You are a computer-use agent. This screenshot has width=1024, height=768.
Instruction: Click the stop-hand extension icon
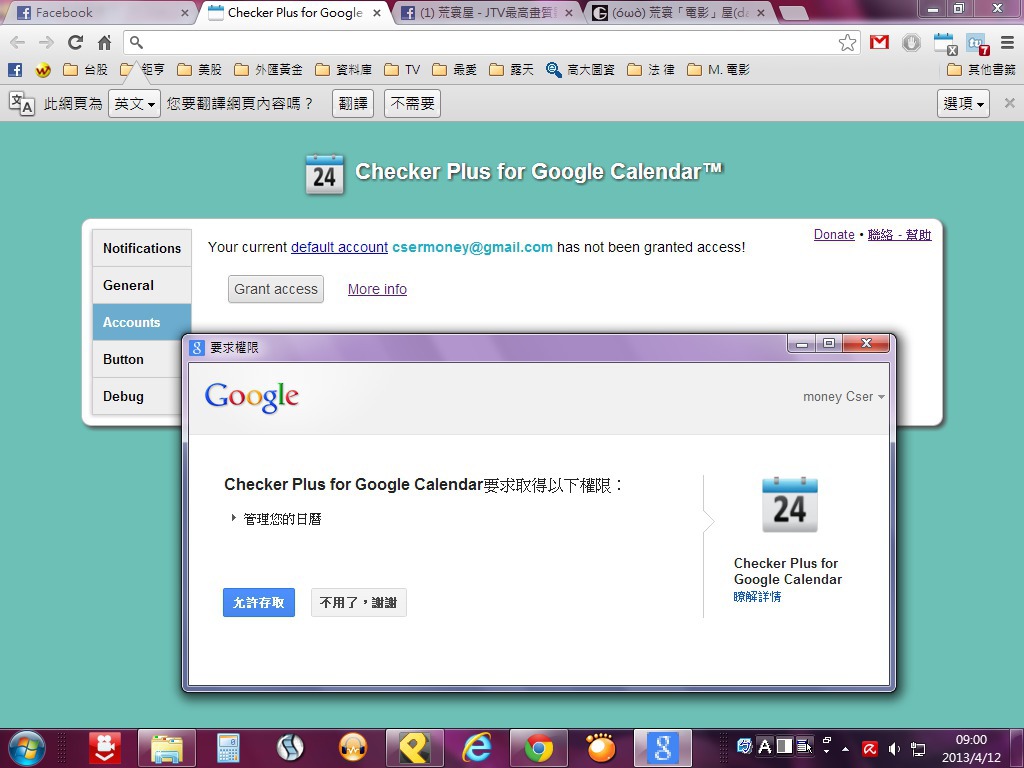tap(911, 42)
